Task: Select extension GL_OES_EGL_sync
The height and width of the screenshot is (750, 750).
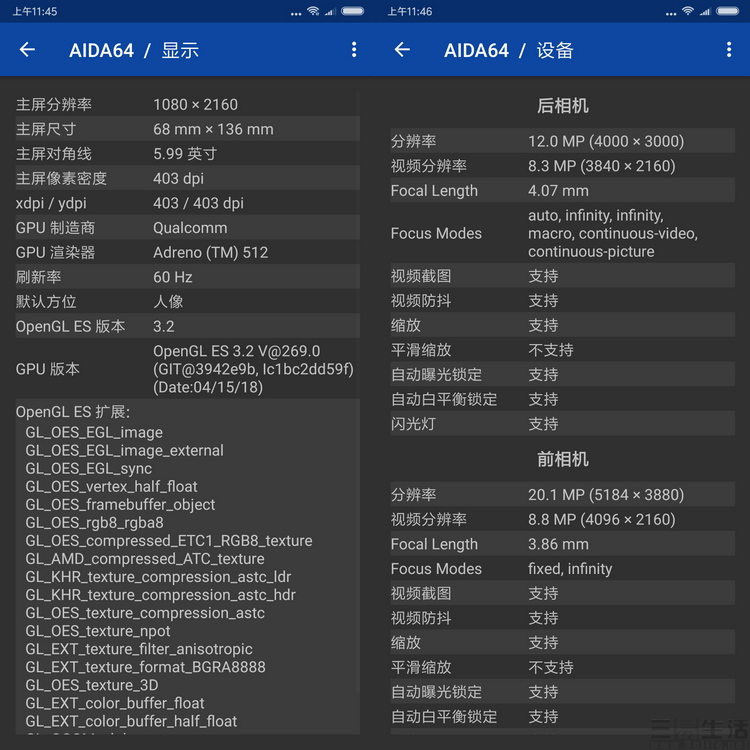Action: click(x=88, y=469)
